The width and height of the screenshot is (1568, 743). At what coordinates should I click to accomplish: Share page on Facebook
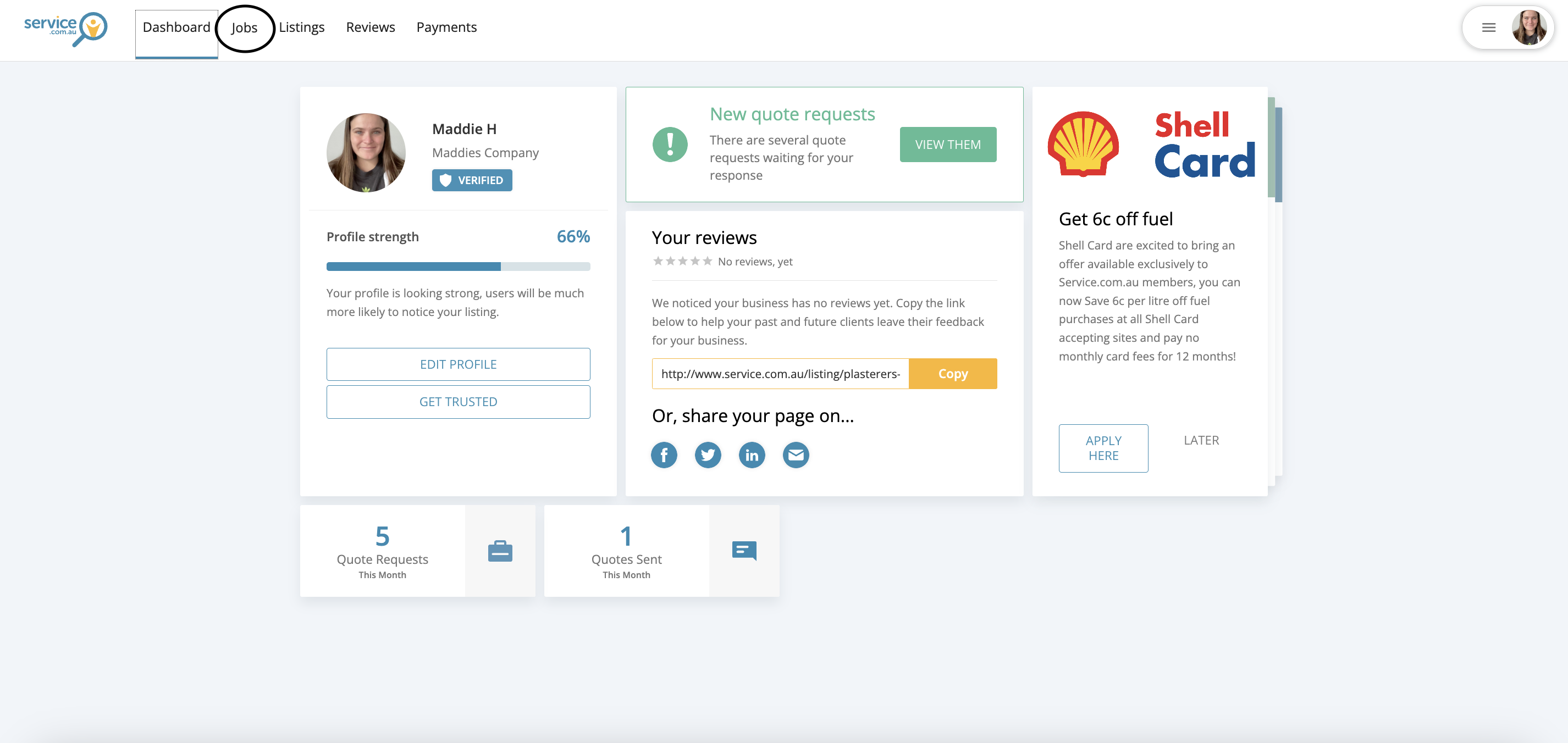click(x=664, y=454)
